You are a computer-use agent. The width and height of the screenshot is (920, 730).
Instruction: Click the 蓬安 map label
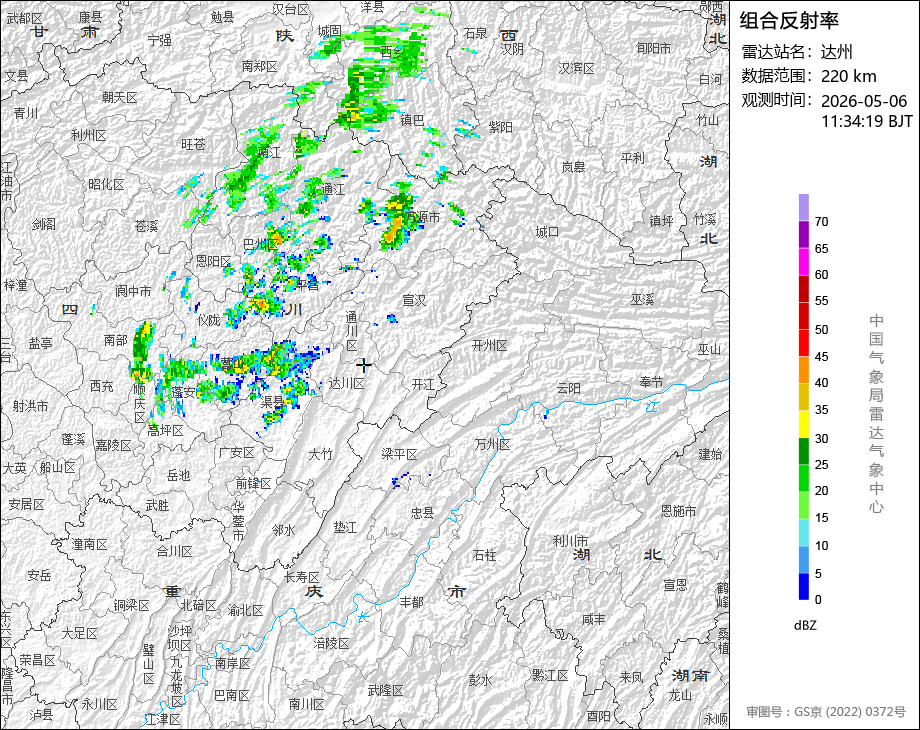coord(183,391)
